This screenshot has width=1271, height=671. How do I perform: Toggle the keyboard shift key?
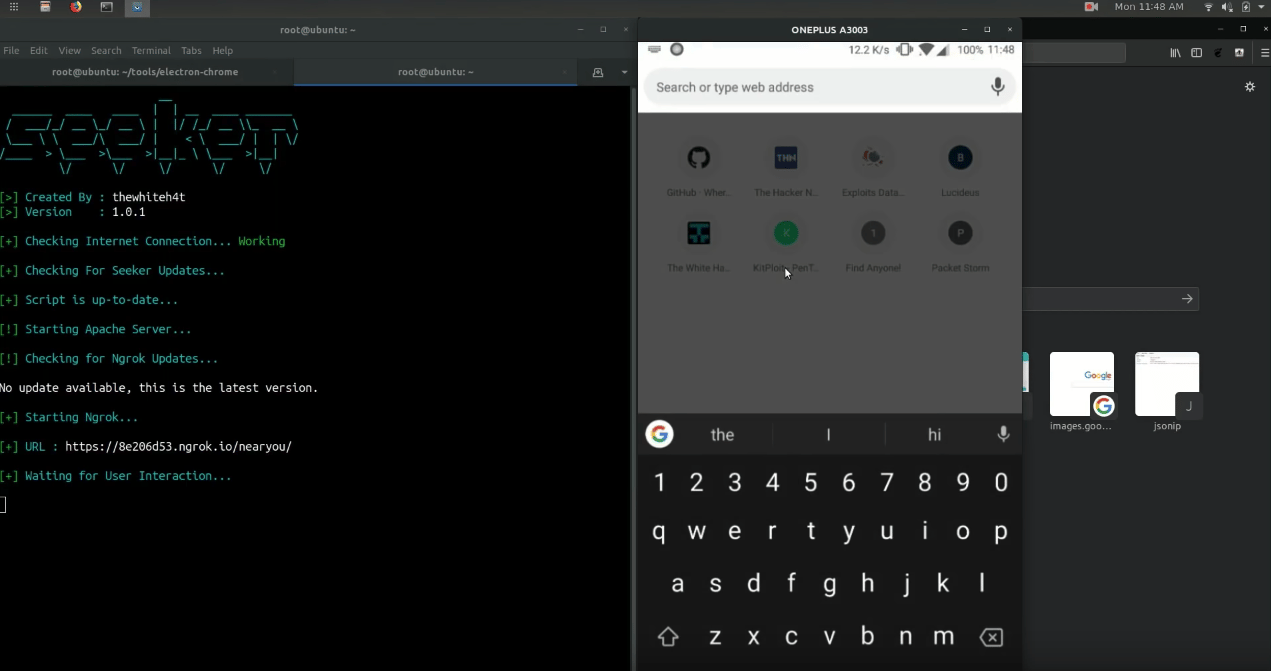pyautogui.click(x=668, y=637)
